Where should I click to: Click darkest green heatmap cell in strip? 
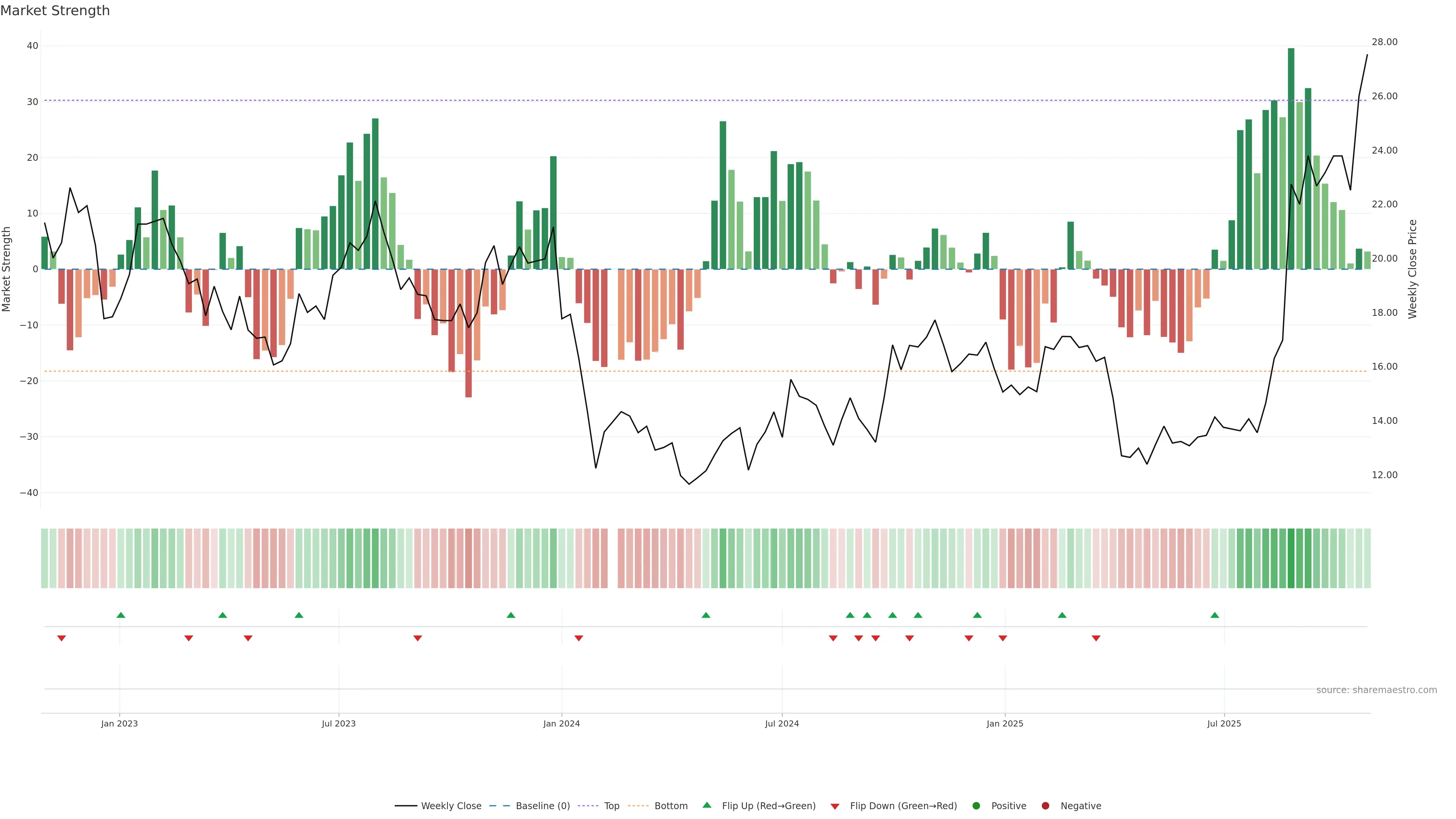coord(1291,559)
